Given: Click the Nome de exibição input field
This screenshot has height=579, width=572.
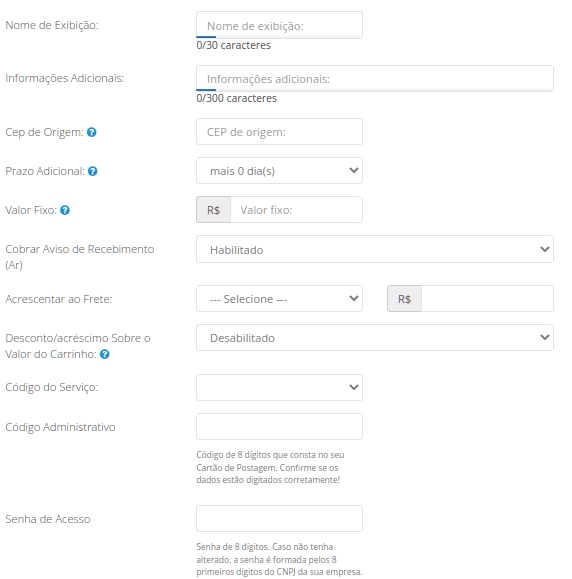Looking at the screenshot, I should click(279, 25).
